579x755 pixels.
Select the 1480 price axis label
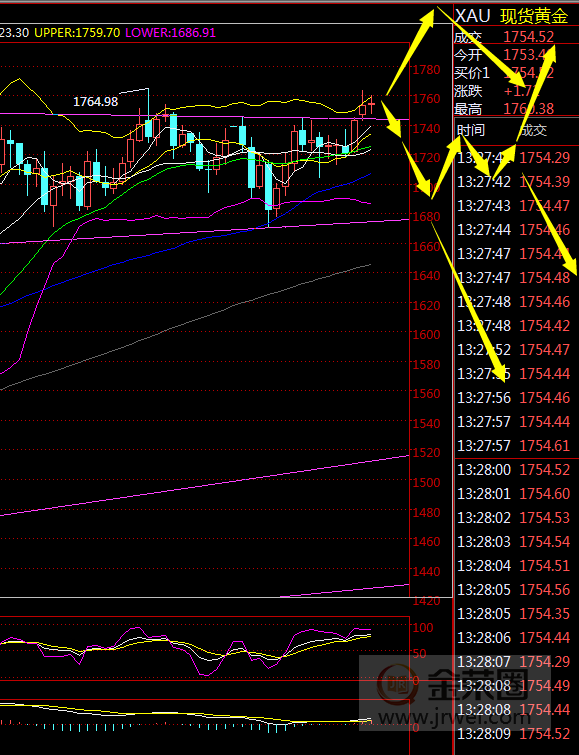click(426, 513)
